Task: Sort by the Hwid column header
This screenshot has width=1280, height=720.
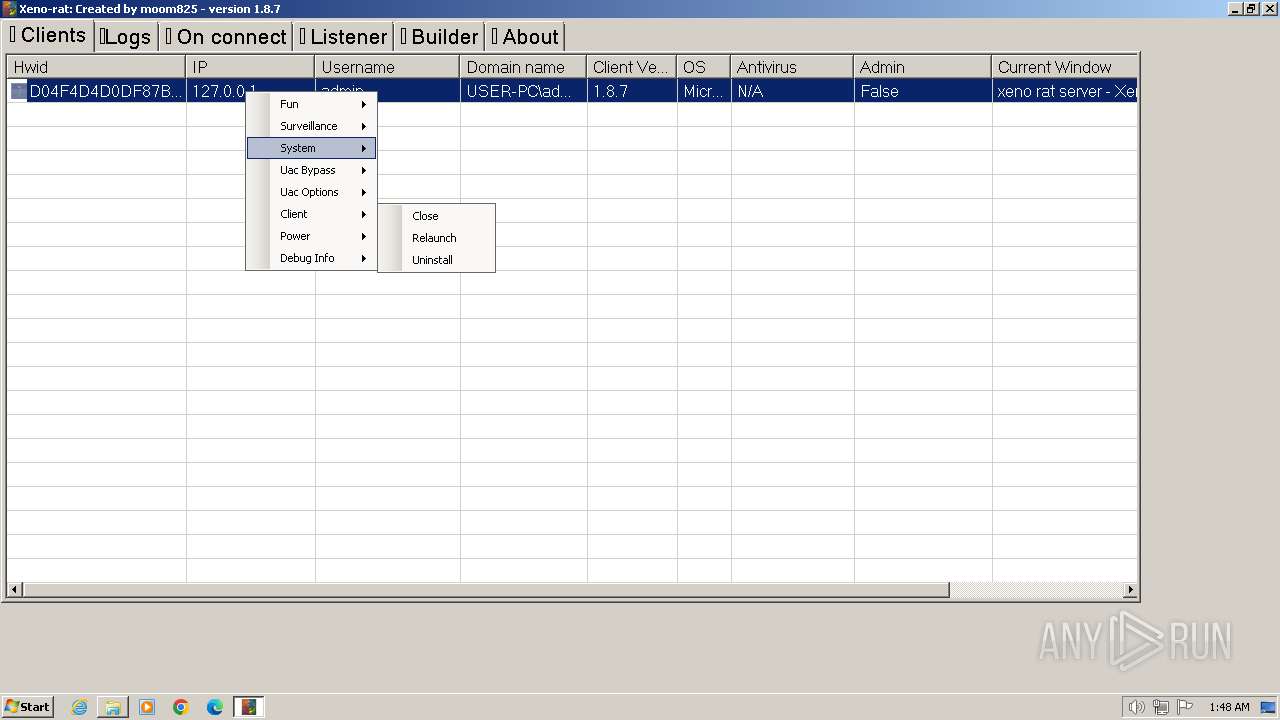Action: click(x=96, y=67)
